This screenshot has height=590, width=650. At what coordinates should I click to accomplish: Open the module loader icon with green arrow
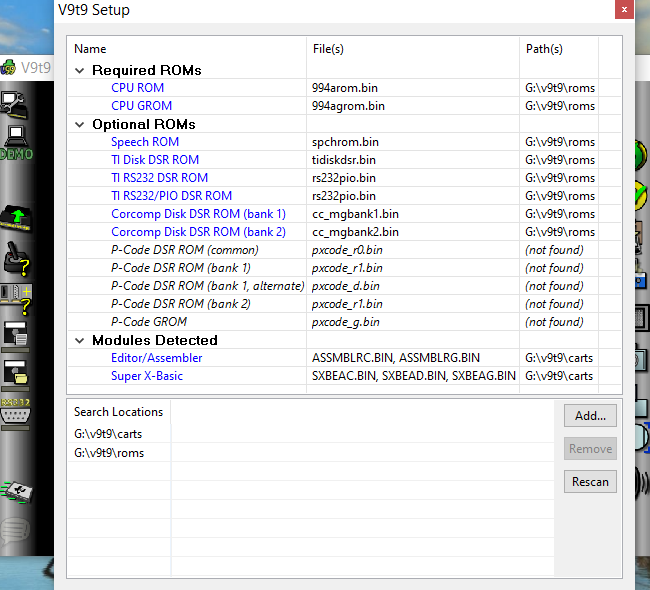(17, 218)
